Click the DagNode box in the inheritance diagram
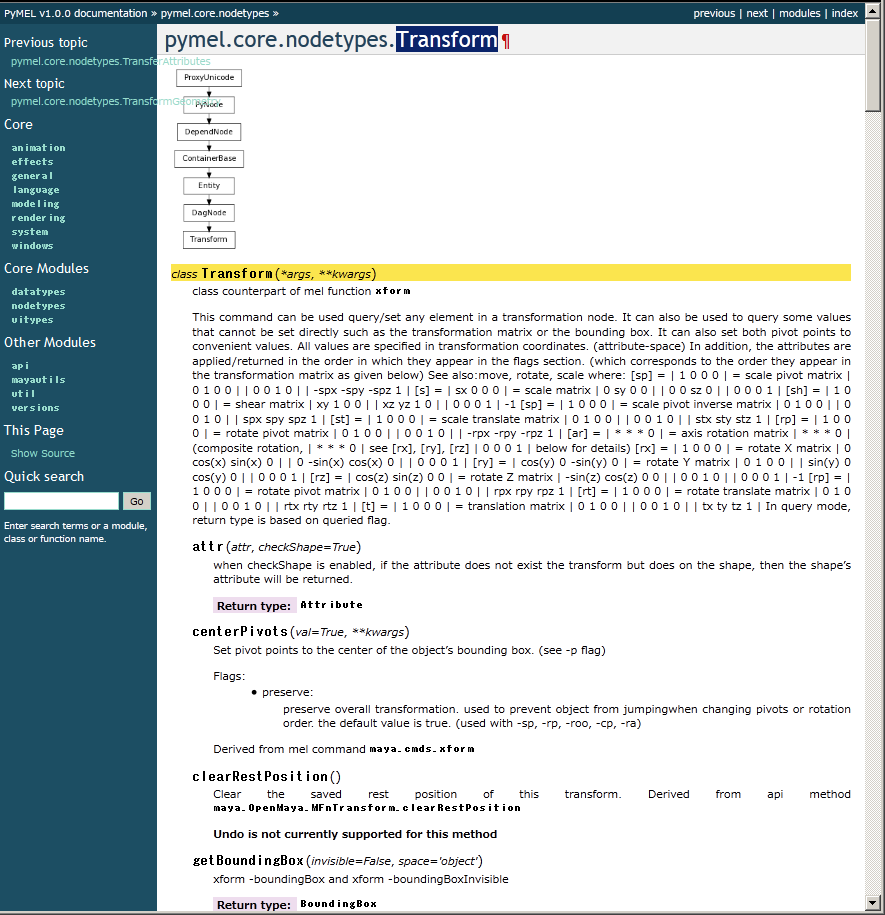885x915 pixels. click(x=209, y=212)
